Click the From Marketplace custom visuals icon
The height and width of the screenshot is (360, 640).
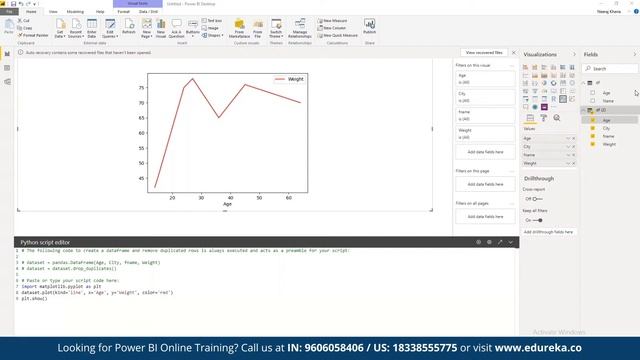(x=239, y=28)
